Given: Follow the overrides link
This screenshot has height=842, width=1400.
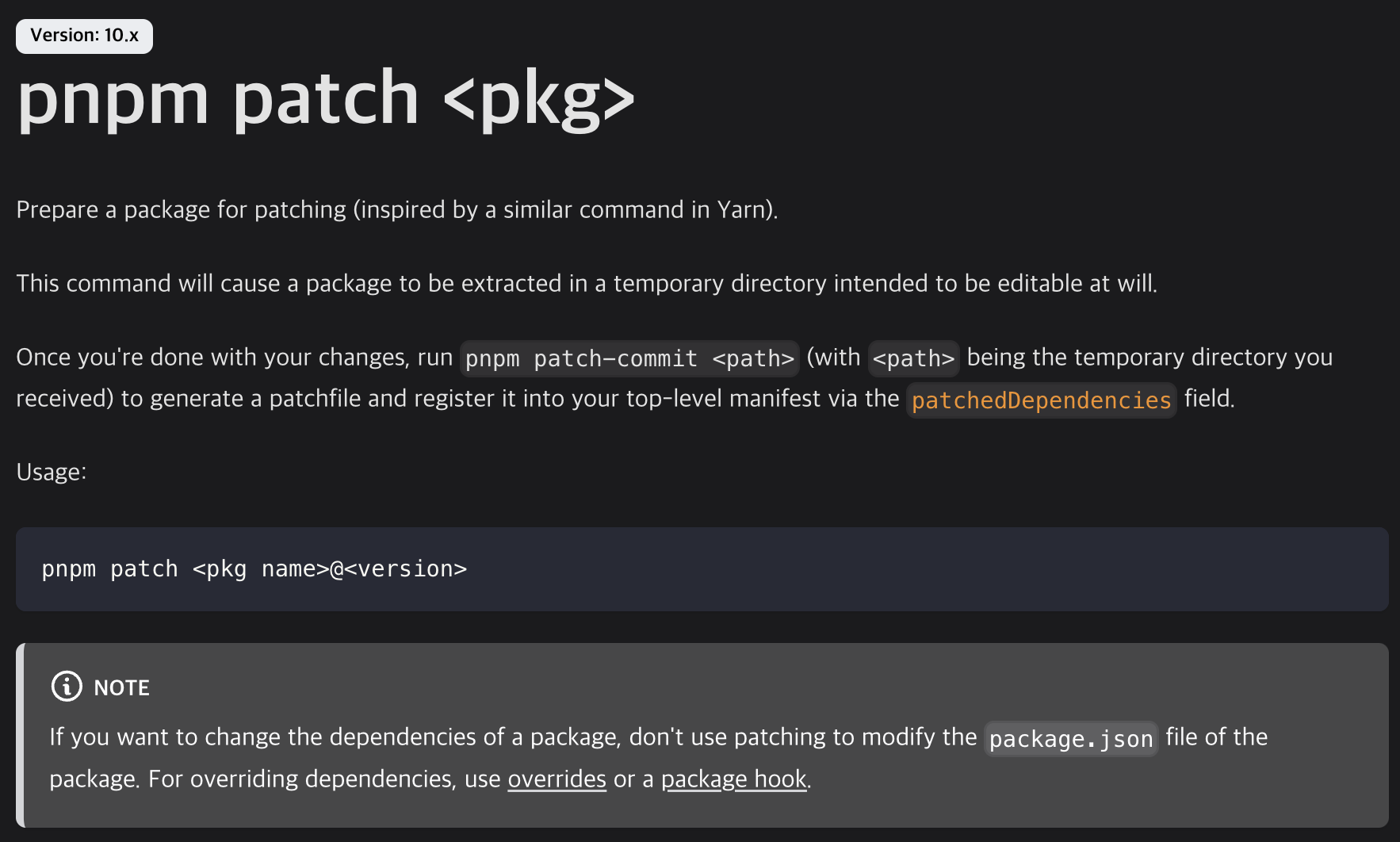Looking at the screenshot, I should (x=557, y=779).
